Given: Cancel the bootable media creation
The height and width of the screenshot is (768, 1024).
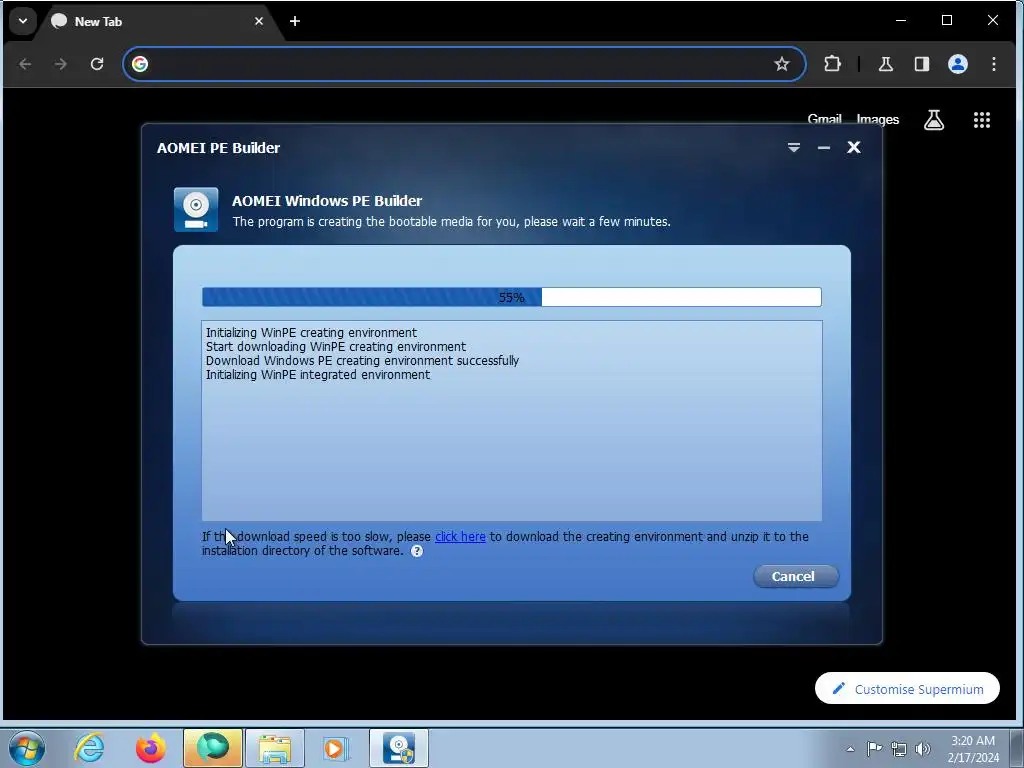Looking at the screenshot, I should click(795, 576).
